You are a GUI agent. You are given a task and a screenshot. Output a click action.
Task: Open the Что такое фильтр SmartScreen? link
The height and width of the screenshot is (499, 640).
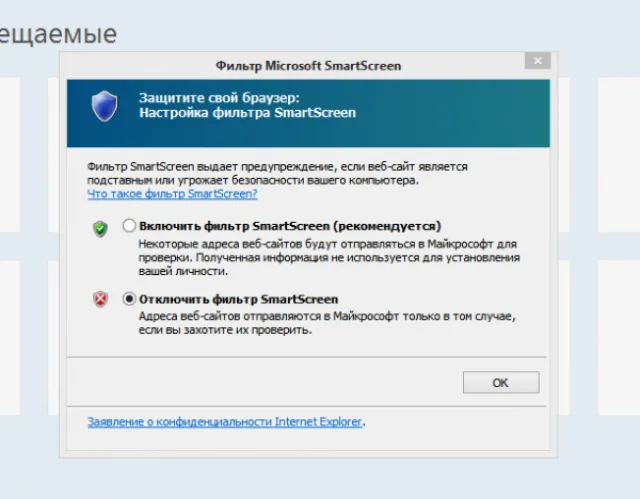coord(172,194)
